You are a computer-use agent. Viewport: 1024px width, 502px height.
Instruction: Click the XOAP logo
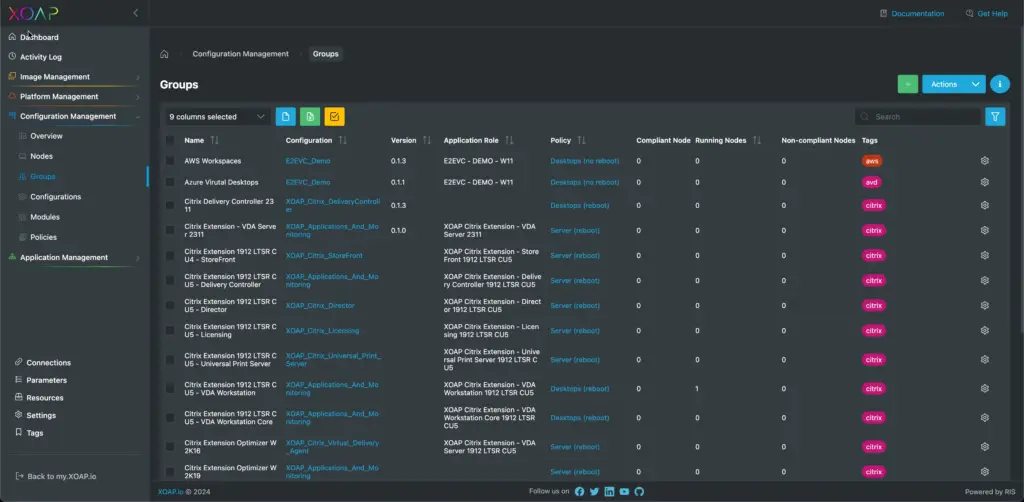point(33,13)
